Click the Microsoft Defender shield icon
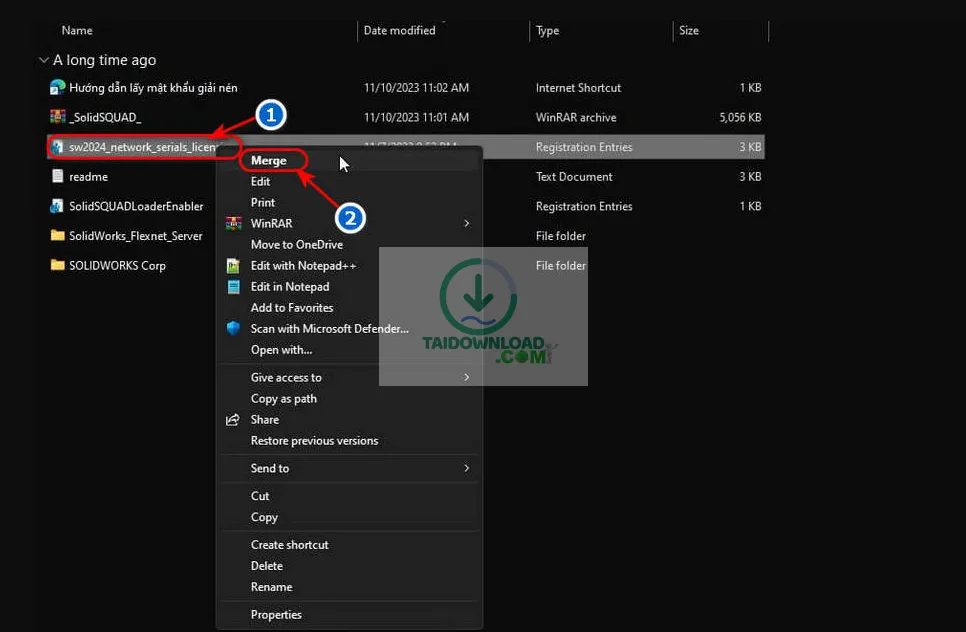Image resolution: width=966 pixels, height=632 pixels. pyautogui.click(x=233, y=329)
